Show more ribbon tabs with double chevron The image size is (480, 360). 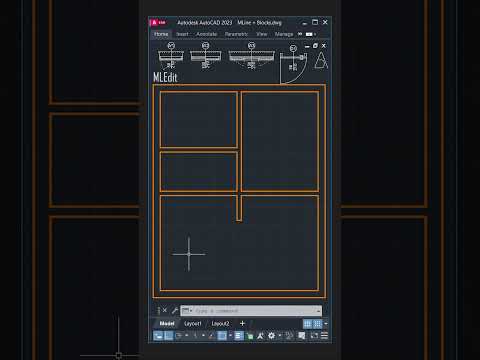pos(300,34)
